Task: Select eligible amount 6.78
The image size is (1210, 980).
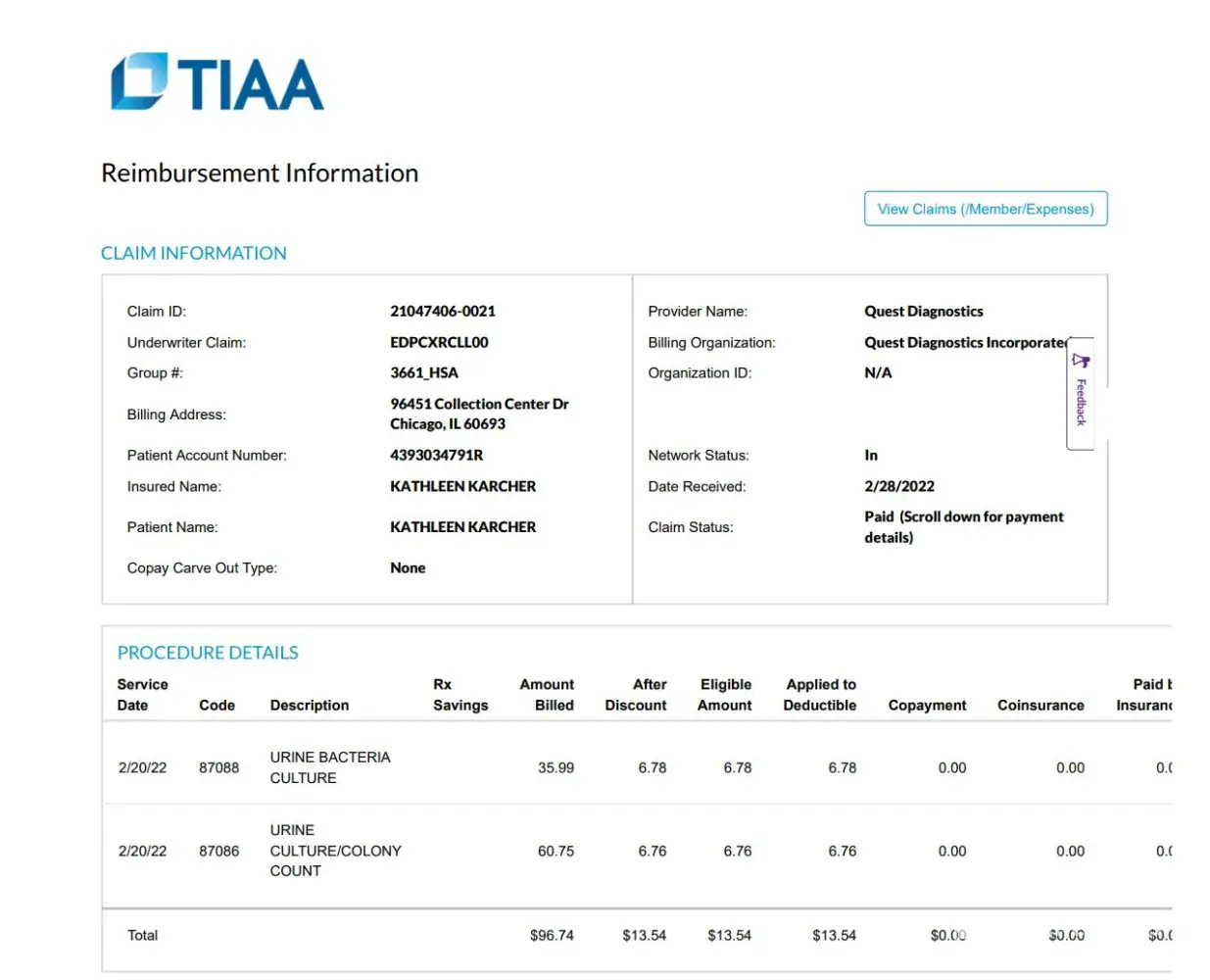Action: coord(738,768)
